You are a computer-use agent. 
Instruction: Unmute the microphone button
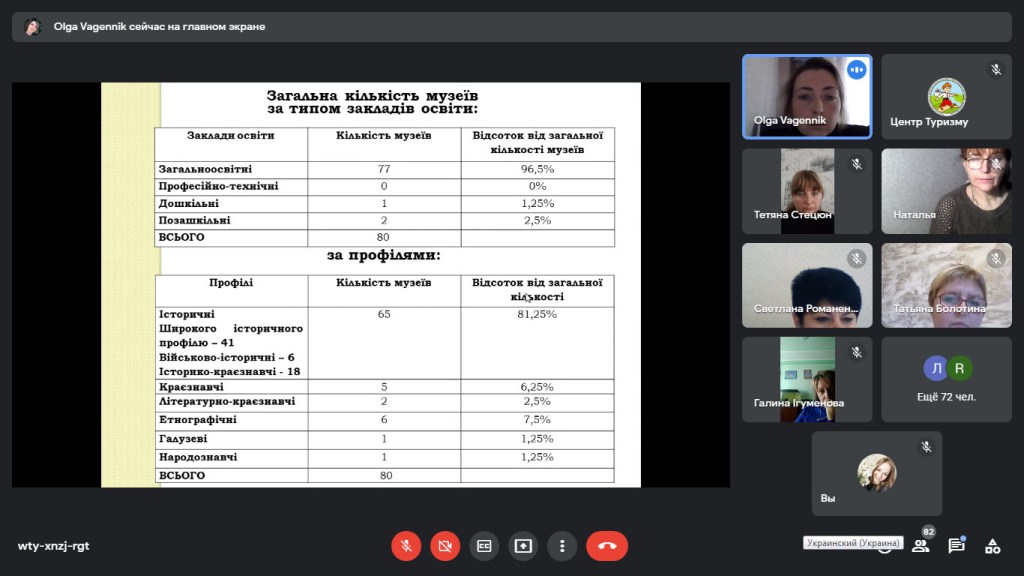[406, 545]
